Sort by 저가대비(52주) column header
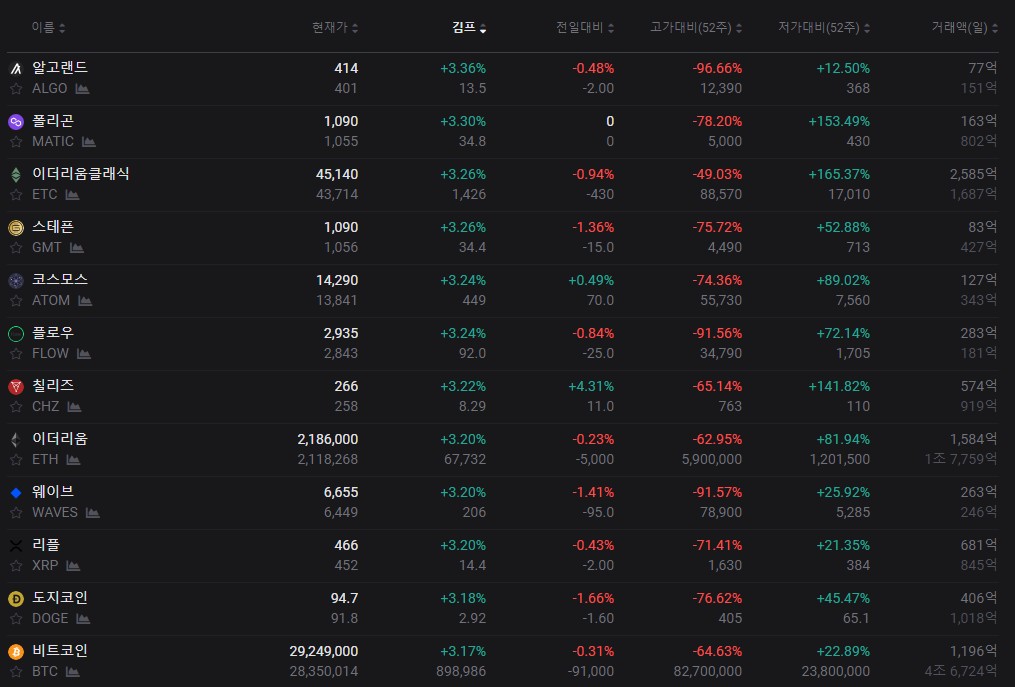 tap(824, 27)
